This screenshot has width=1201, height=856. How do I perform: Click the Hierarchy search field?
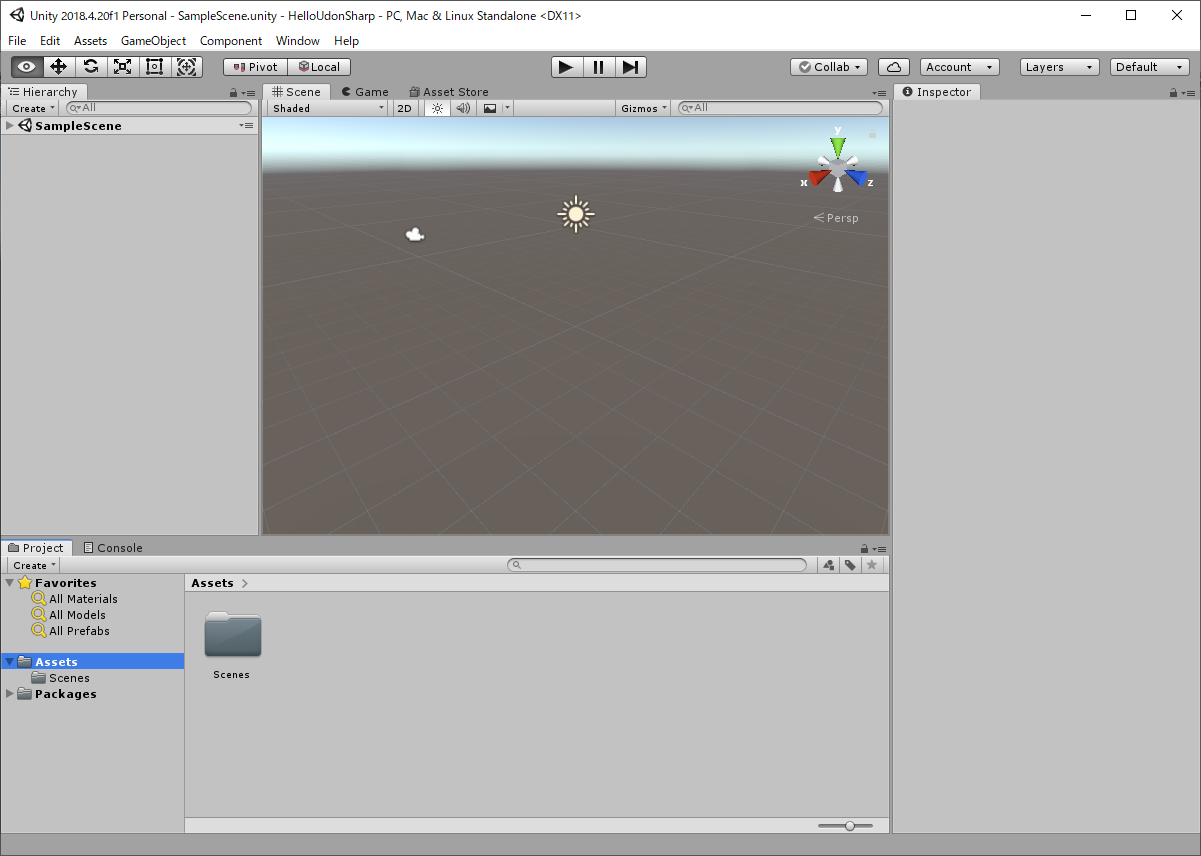pos(159,108)
